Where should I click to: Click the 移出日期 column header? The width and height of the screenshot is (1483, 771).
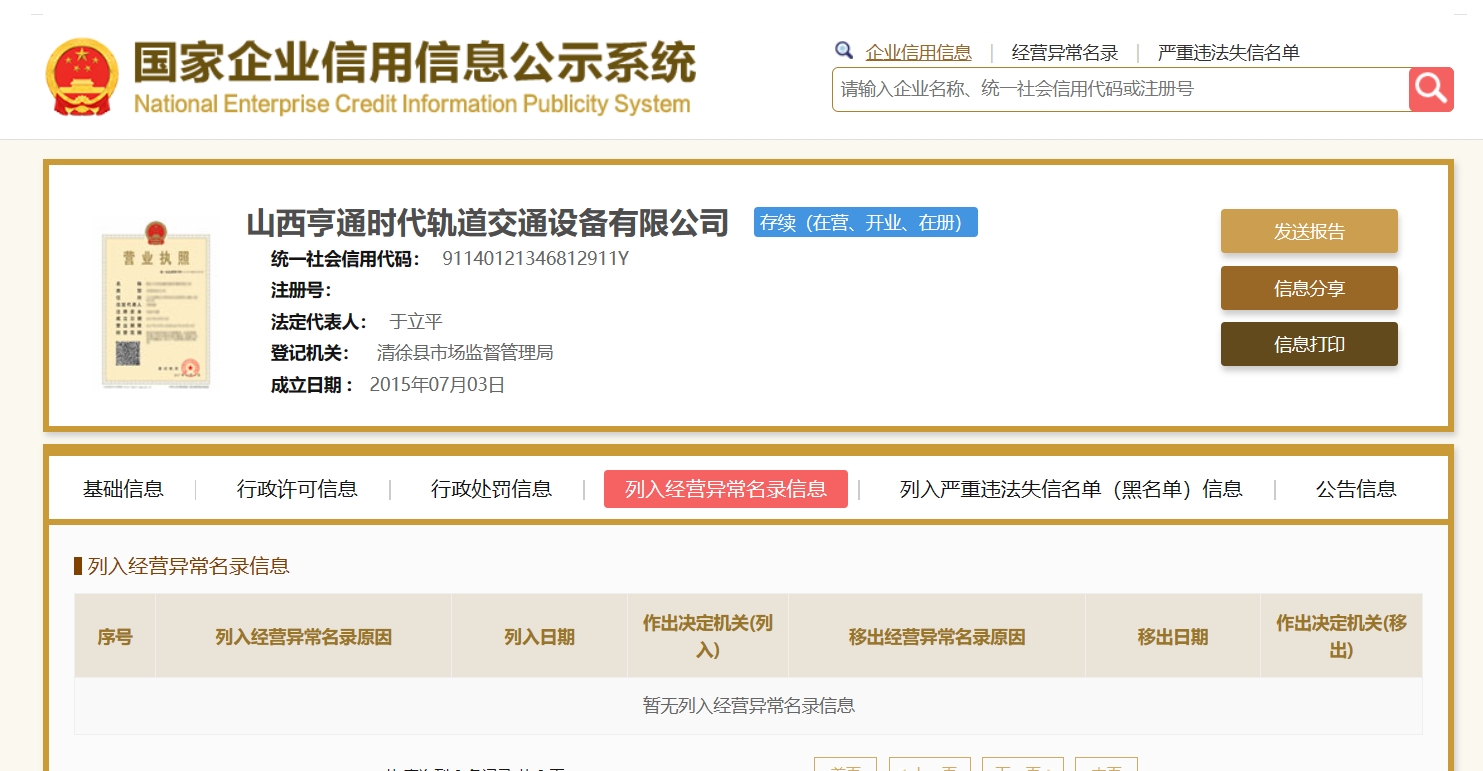tap(1173, 637)
